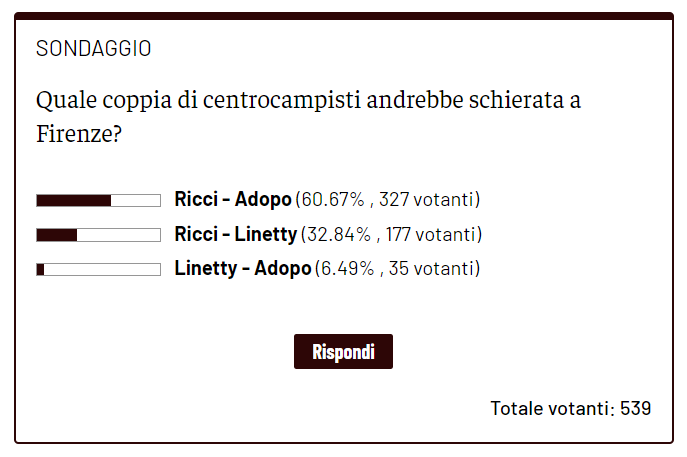Select the Linetty - Adopo option label
The height and width of the screenshot is (457, 687).
point(242,269)
